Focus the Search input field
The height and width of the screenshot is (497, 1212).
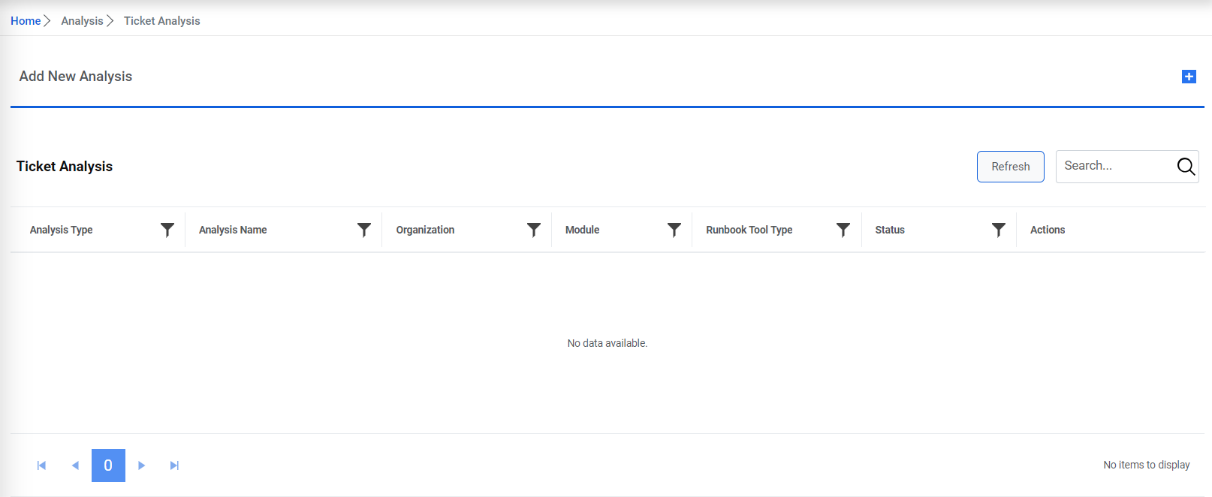[x=1113, y=167]
